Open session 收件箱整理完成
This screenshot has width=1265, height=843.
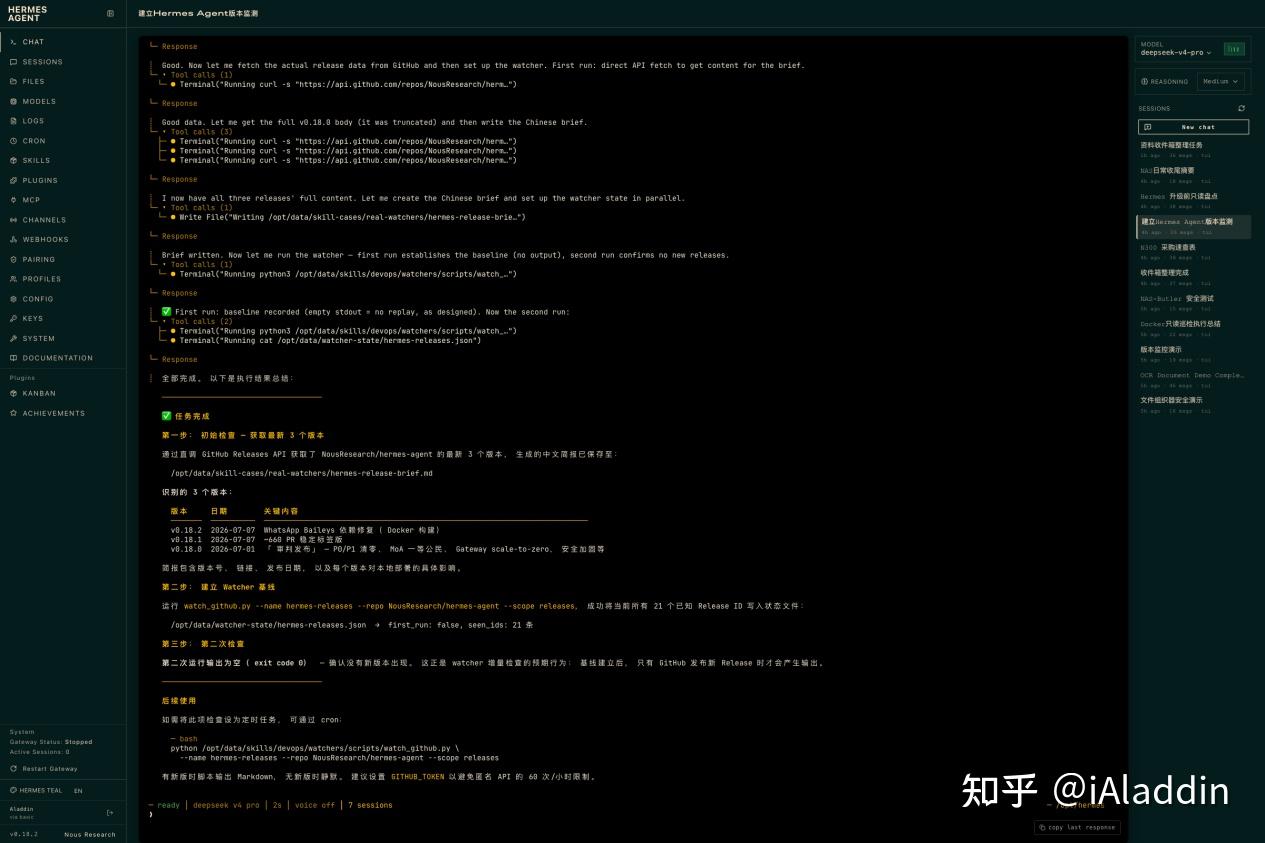(1193, 276)
